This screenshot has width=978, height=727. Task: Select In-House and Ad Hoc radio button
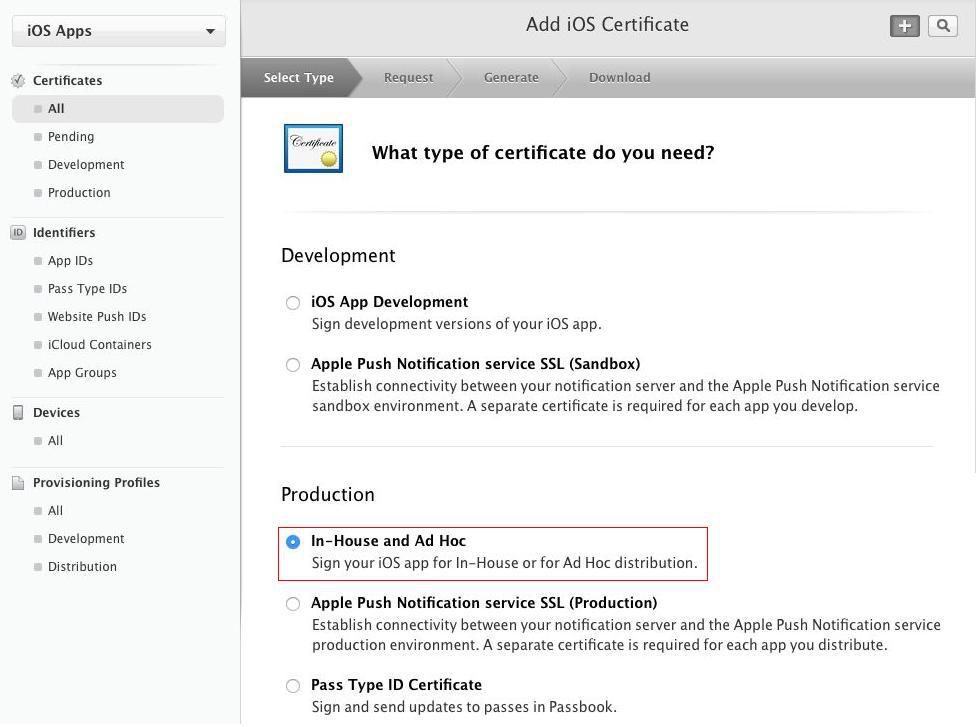point(293,542)
